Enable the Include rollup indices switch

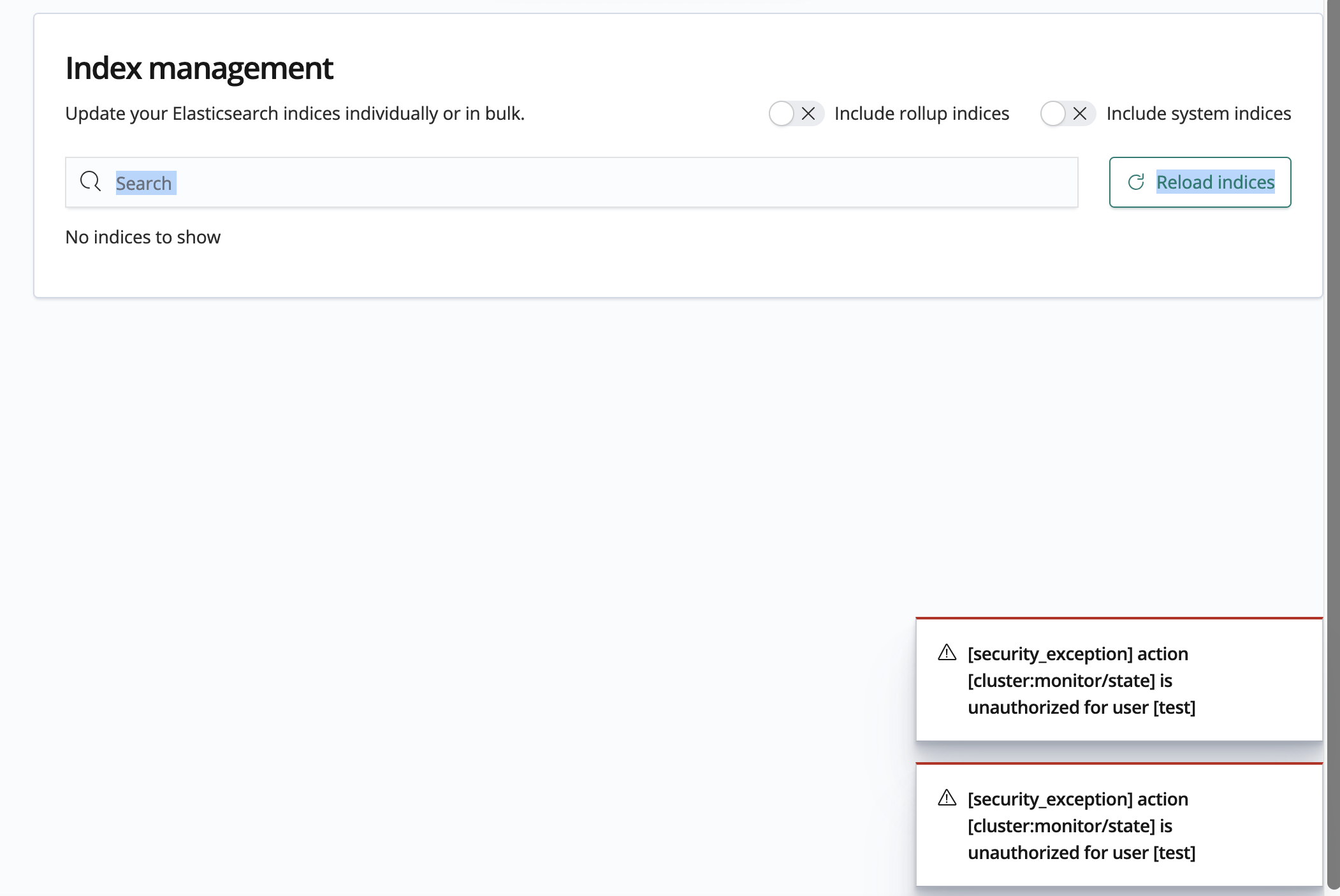coord(796,113)
